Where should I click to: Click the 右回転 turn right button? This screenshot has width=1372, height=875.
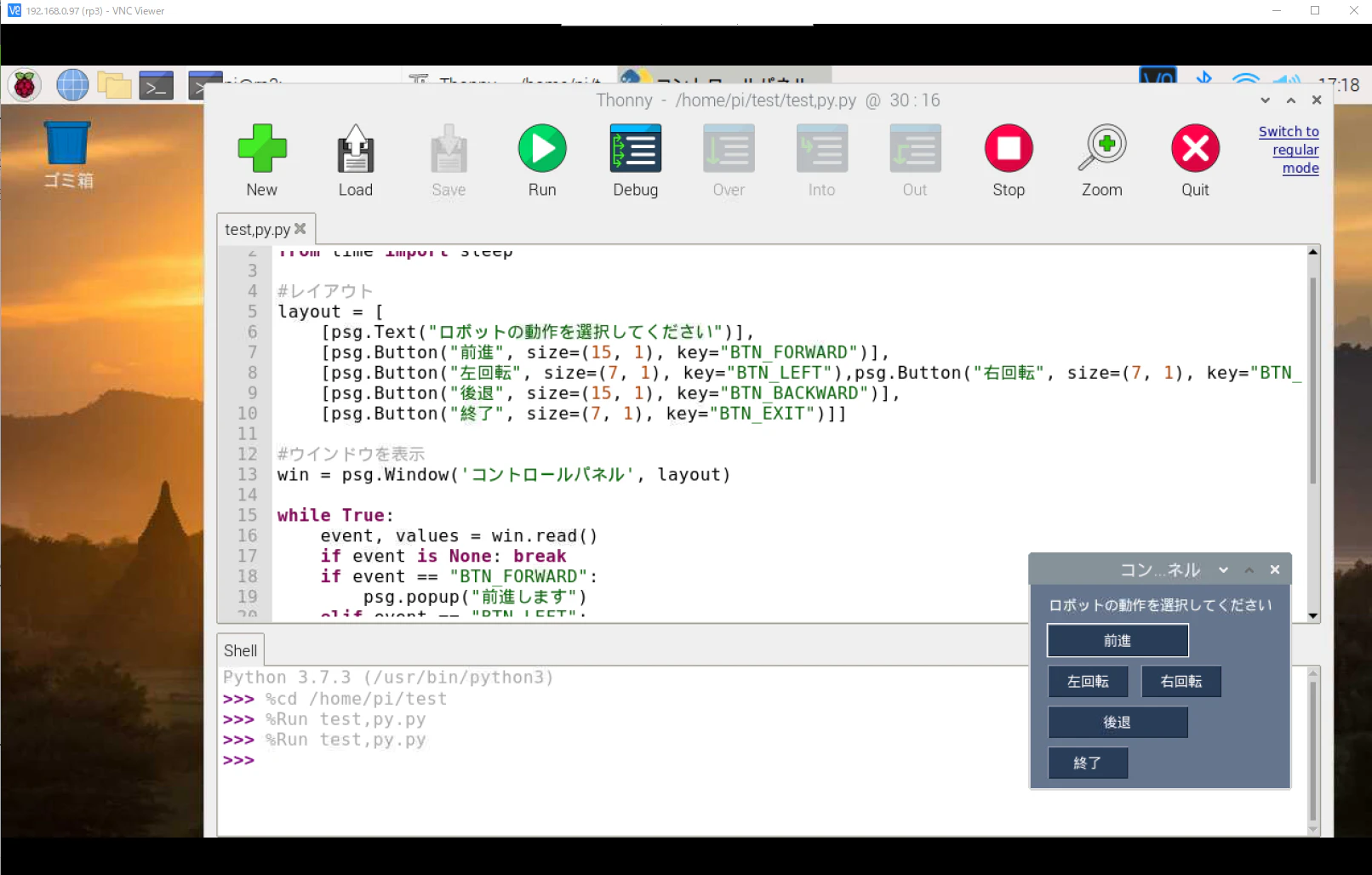click(1181, 682)
